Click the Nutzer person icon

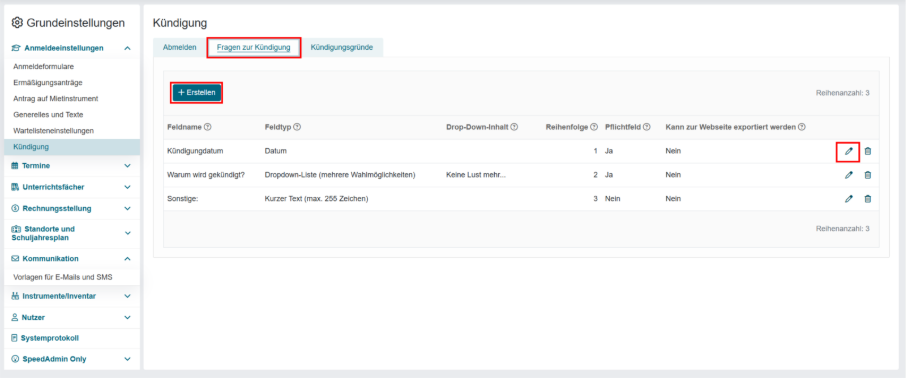tap(15, 317)
